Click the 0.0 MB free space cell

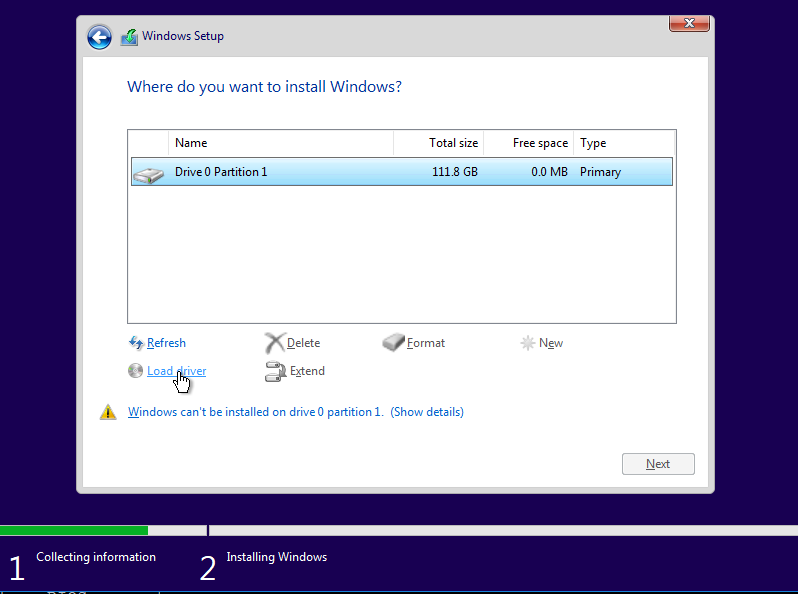pyautogui.click(x=549, y=172)
